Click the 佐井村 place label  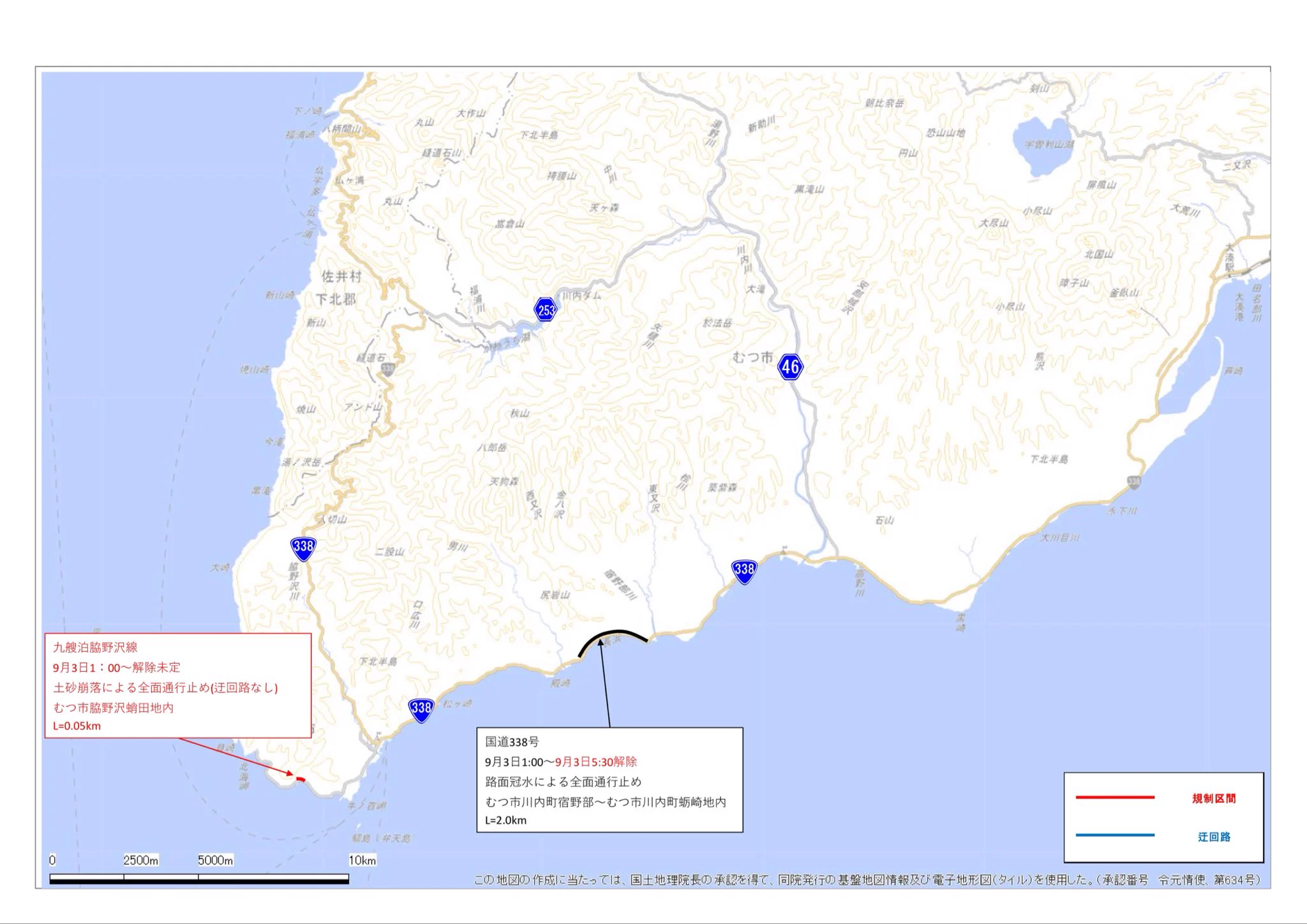point(341,276)
